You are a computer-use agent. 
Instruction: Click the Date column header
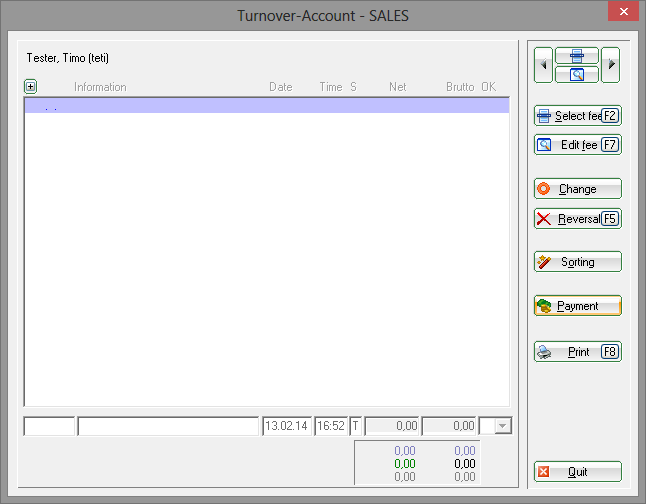pyautogui.click(x=281, y=87)
